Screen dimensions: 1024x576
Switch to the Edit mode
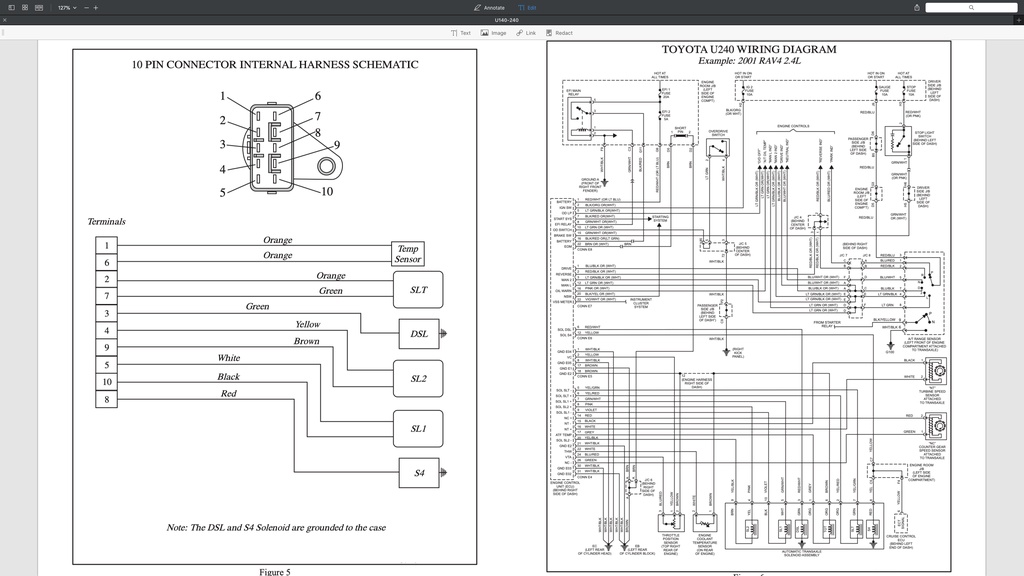pyautogui.click(x=528, y=7)
